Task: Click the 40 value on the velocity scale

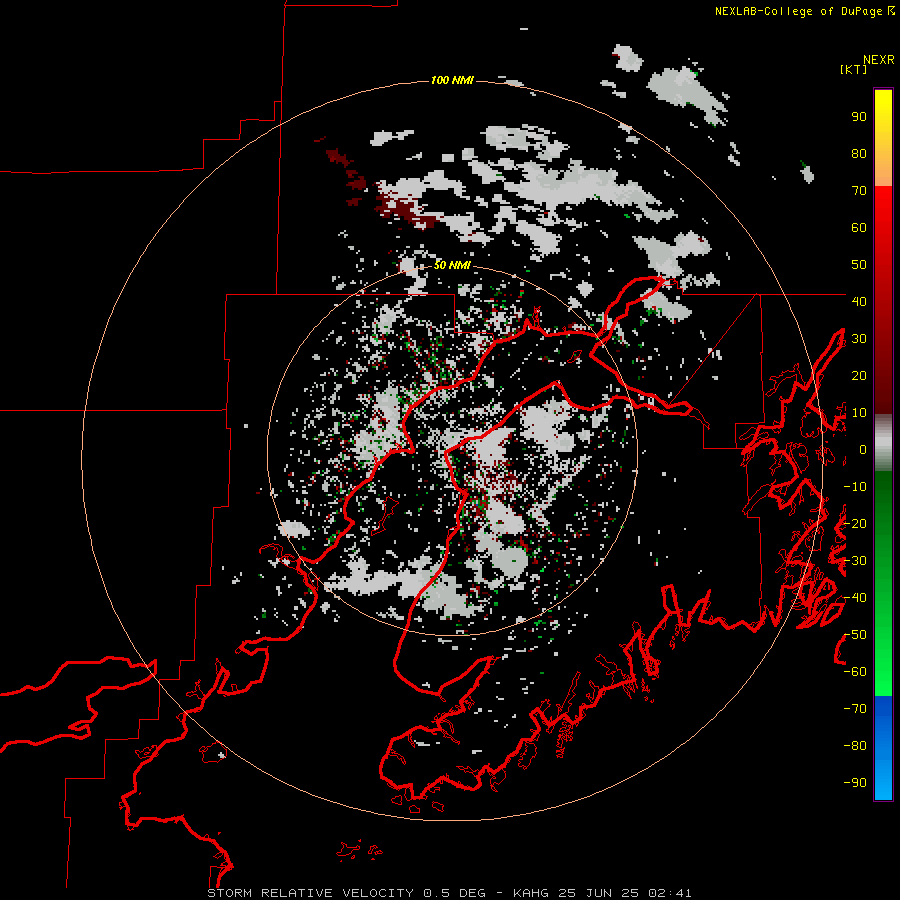Action: (x=859, y=301)
